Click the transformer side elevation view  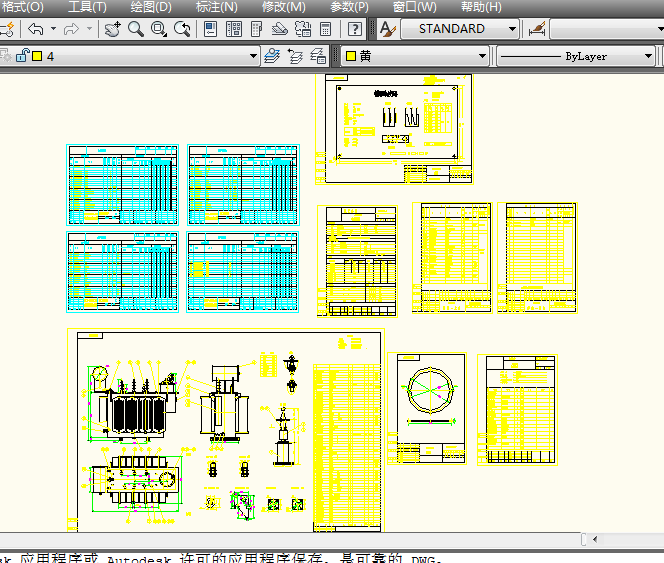click(224, 402)
